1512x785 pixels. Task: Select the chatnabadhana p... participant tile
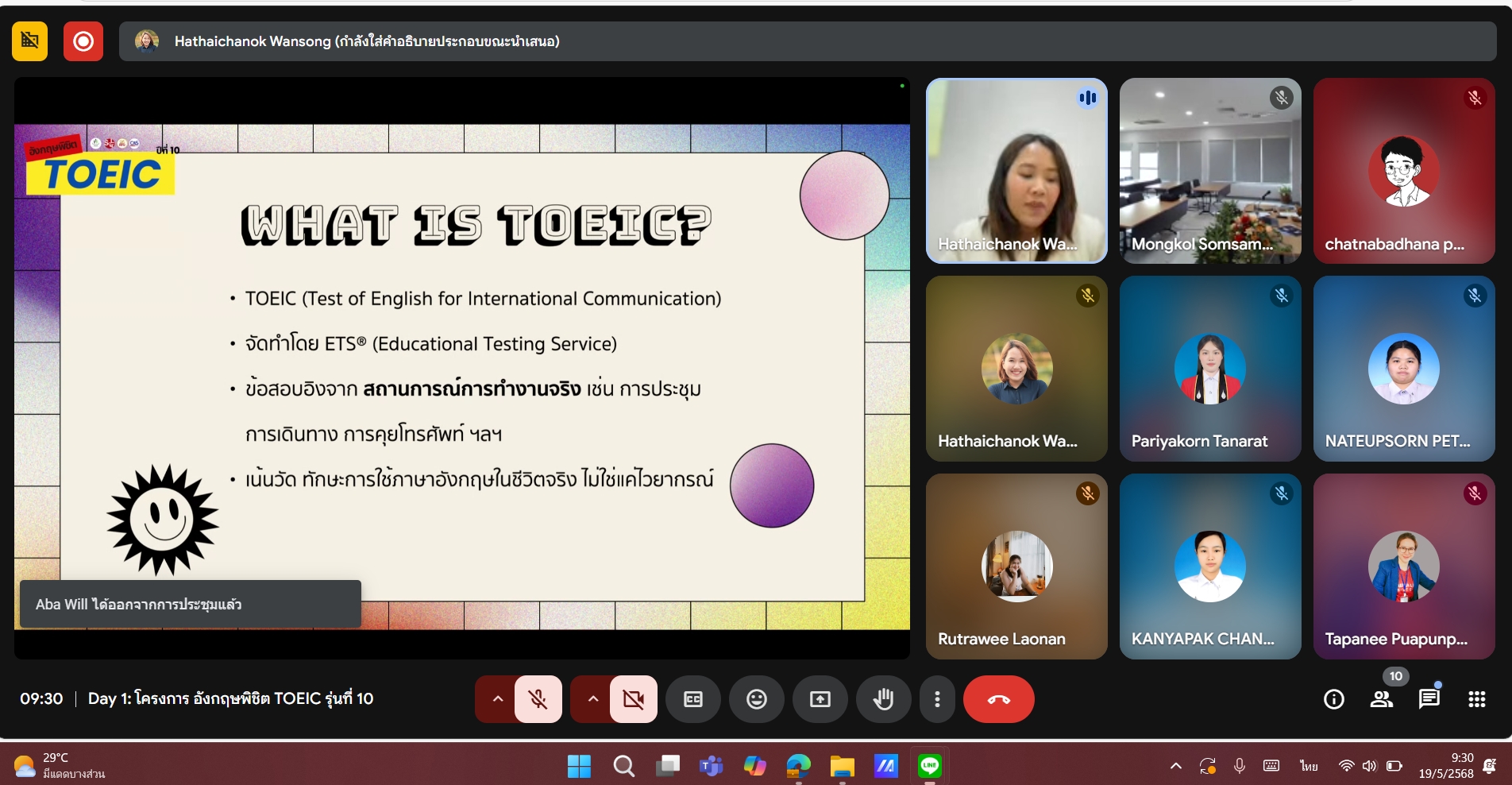[x=1404, y=171]
